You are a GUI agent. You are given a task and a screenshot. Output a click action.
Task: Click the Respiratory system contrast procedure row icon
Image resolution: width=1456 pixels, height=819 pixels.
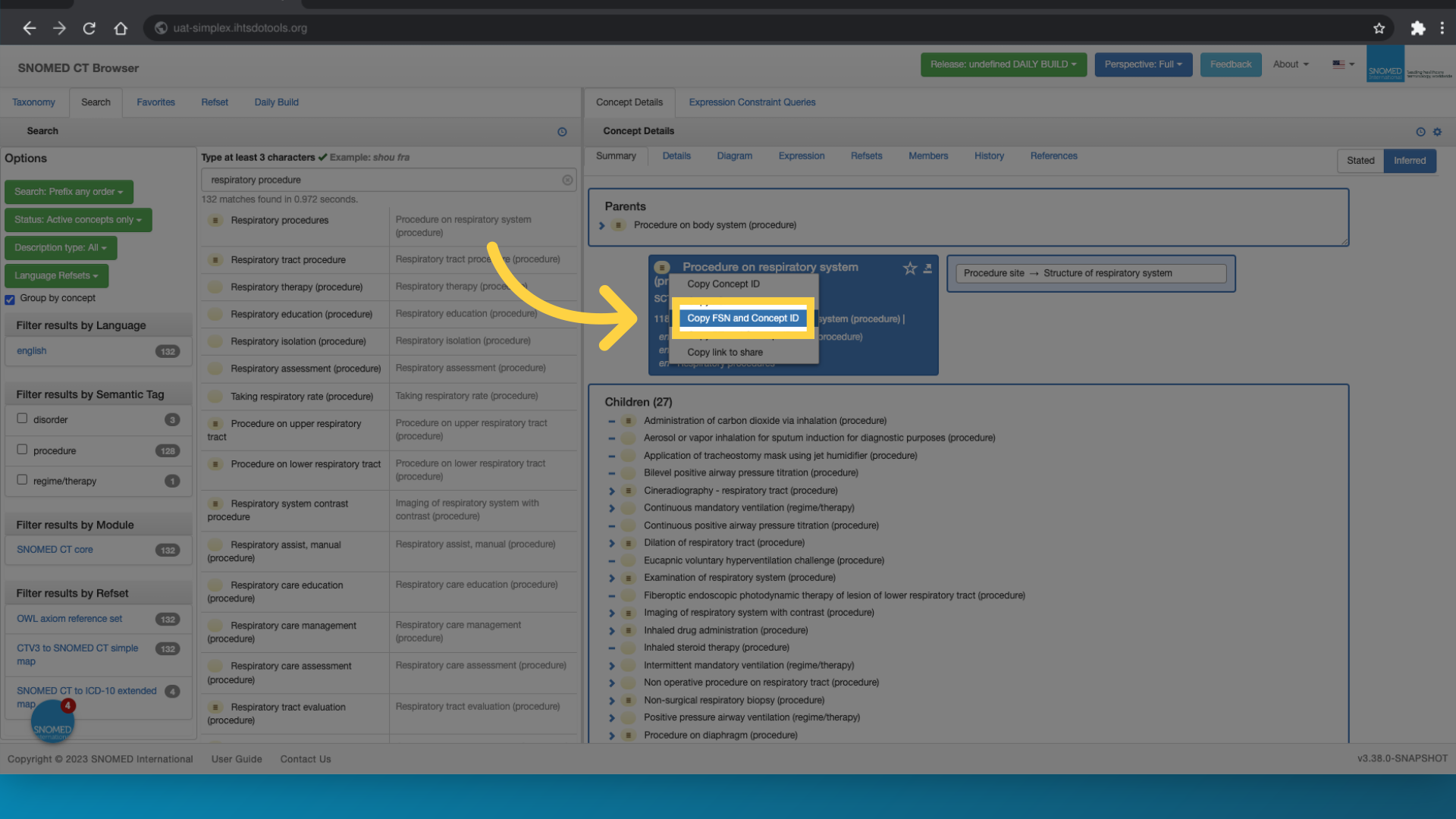(x=216, y=504)
